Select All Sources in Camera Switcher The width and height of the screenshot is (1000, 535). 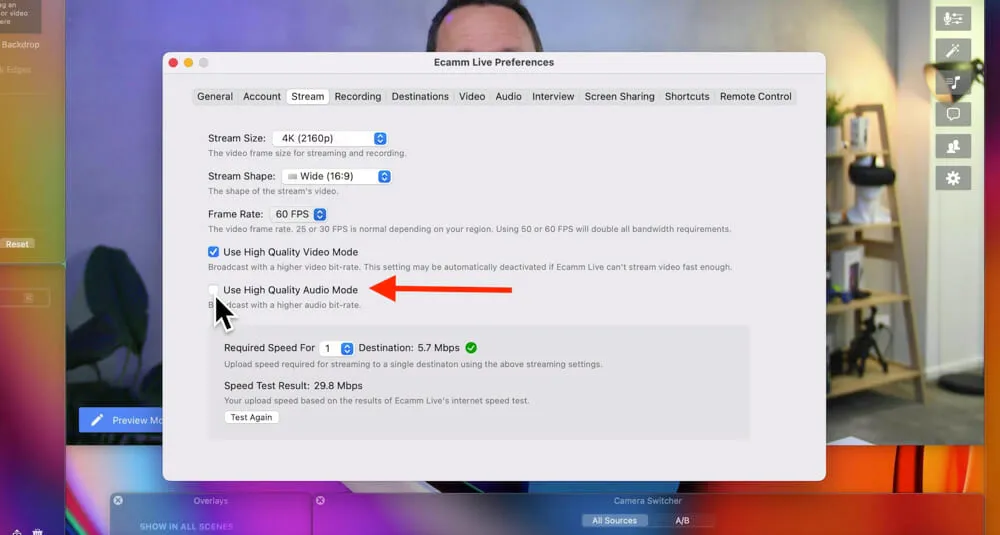615,520
